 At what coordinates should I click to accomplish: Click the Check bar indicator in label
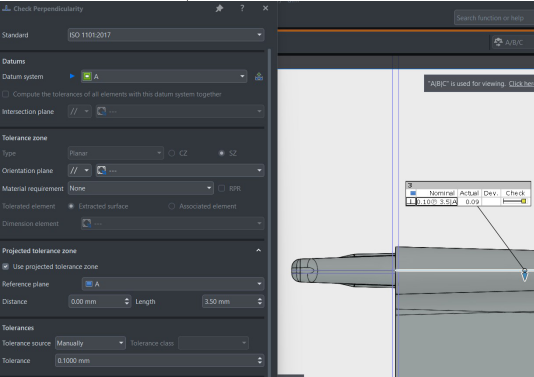pyautogui.click(x=515, y=202)
